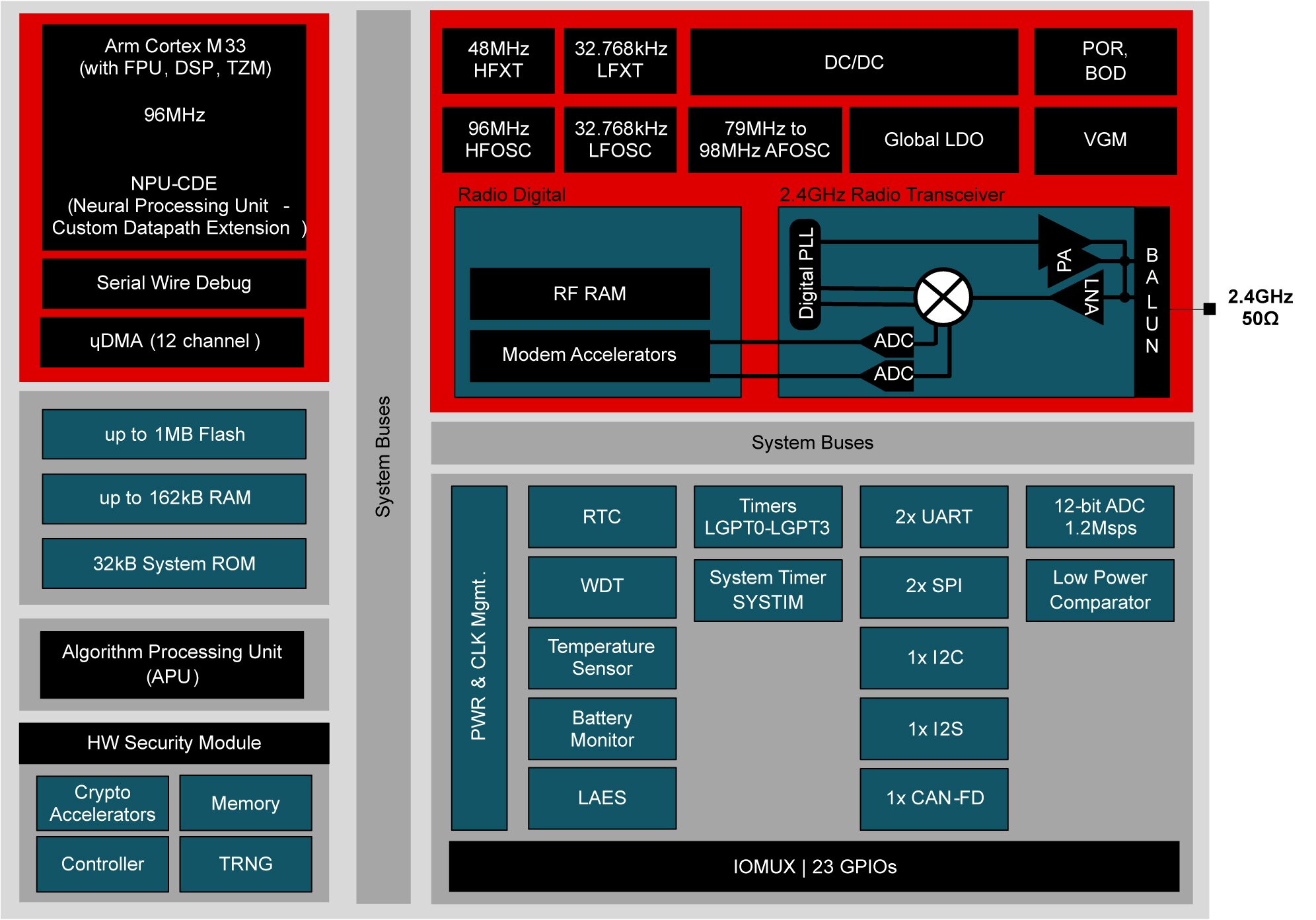Click the up to 1MB Flash block
The width and height of the screenshot is (1316, 920).
[174, 434]
